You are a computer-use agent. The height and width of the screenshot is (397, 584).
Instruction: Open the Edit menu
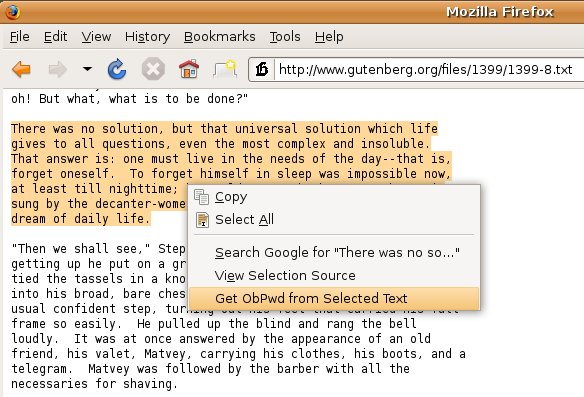(55, 36)
